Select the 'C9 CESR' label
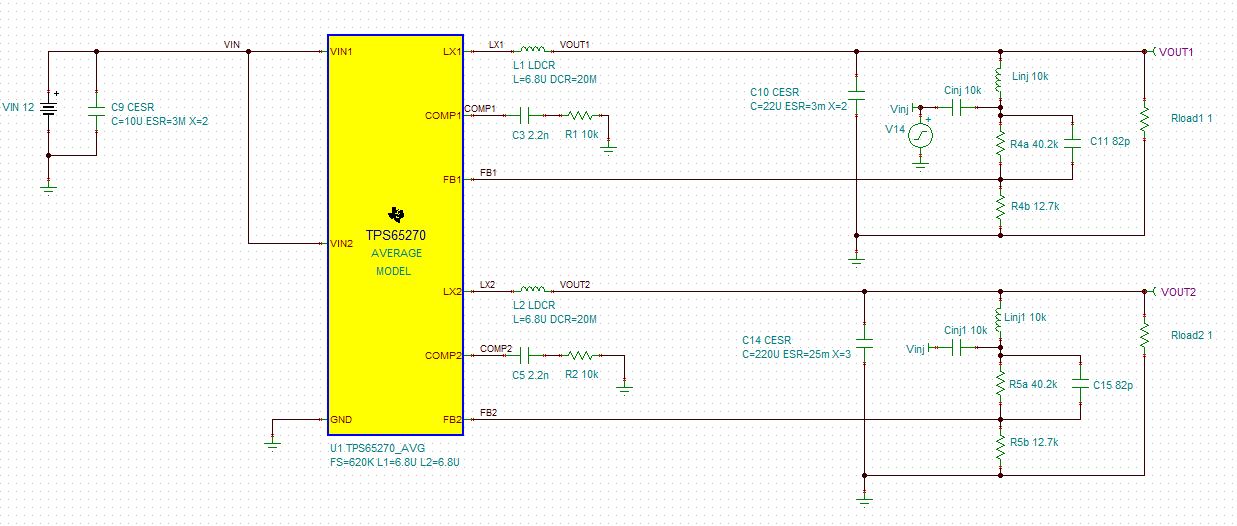Viewport: 1237px width, 526px height. [x=132, y=106]
